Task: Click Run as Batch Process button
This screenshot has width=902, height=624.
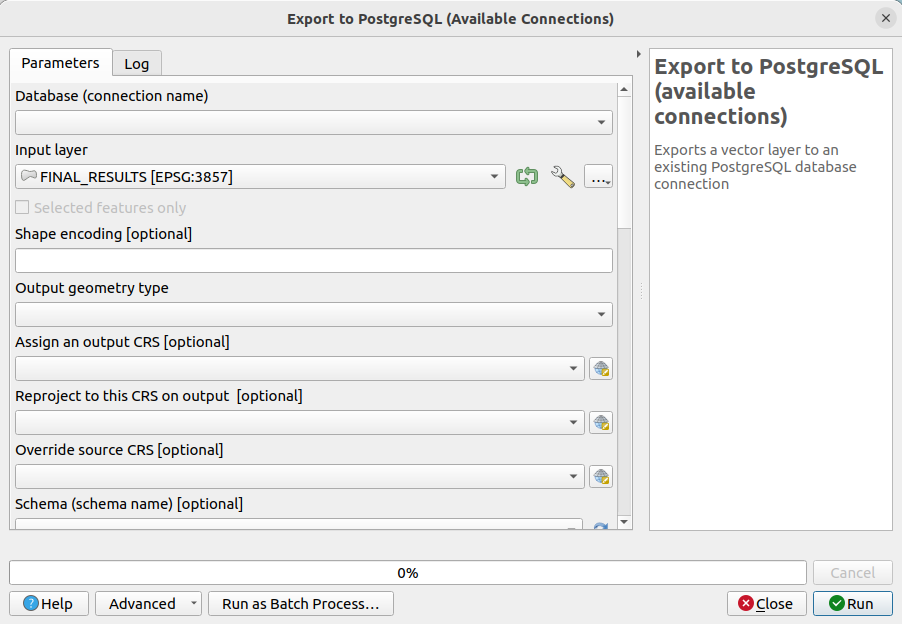Action: coord(299,603)
